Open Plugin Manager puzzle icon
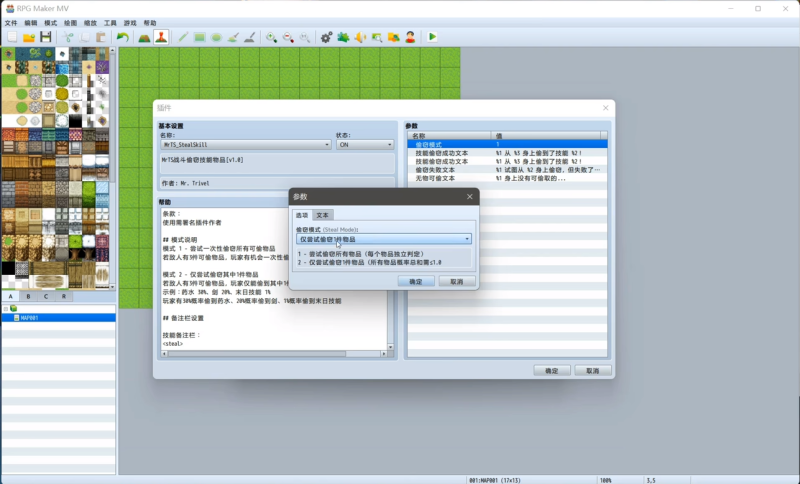800x484 pixels. point(343,37)
